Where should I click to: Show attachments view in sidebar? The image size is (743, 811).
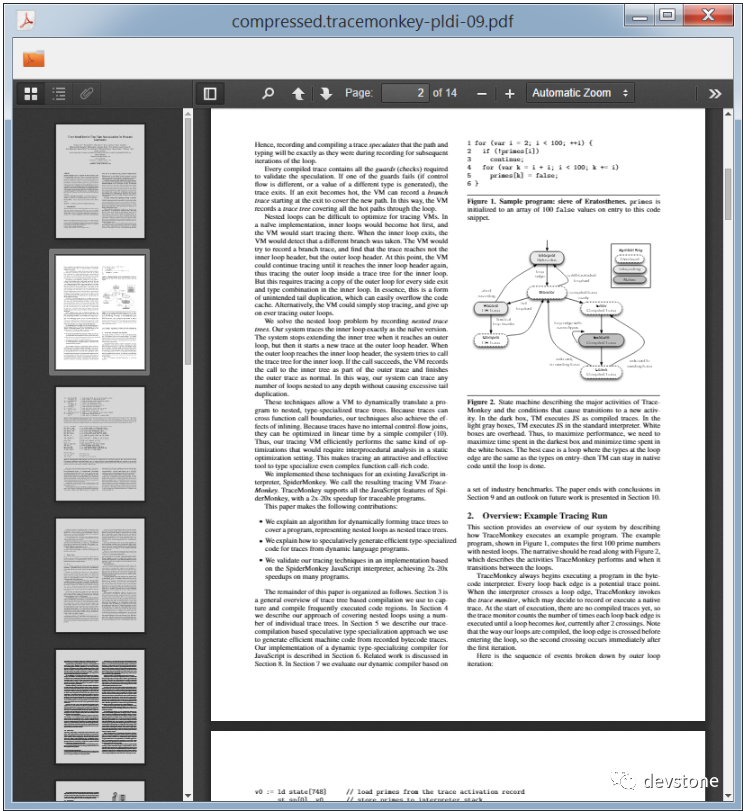click(x=86, y=94)
